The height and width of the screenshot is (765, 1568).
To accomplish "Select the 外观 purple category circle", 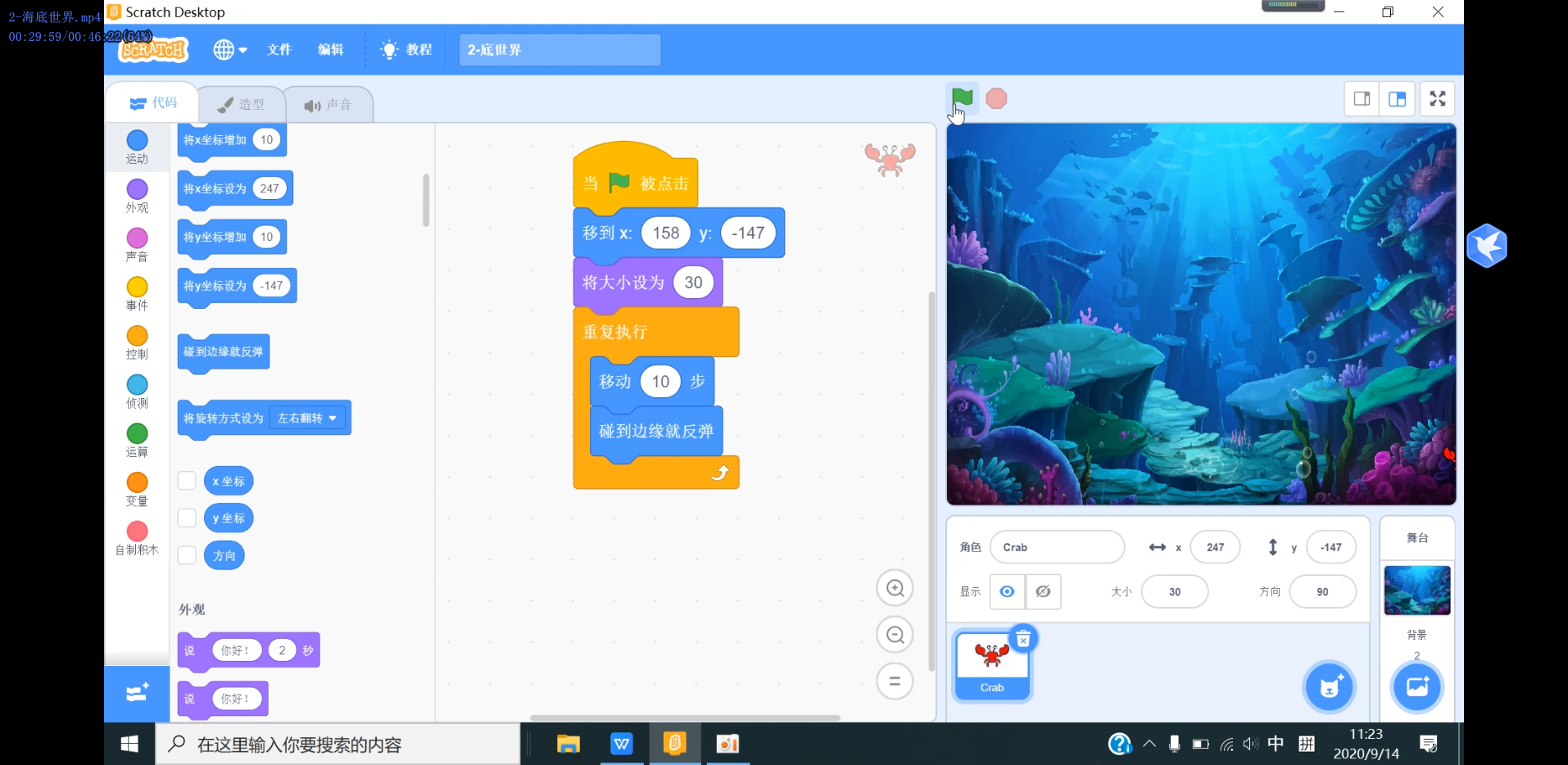I will click(x=137, y=189).
